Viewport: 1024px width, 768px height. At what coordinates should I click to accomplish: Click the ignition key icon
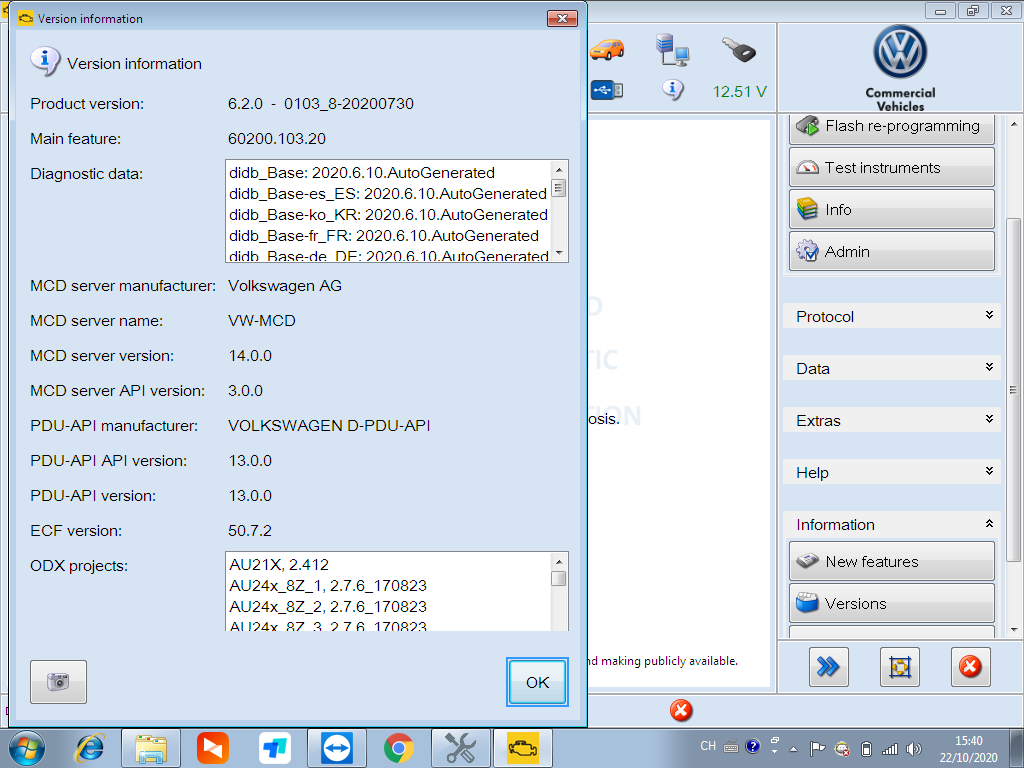click(x=739, y=50)
